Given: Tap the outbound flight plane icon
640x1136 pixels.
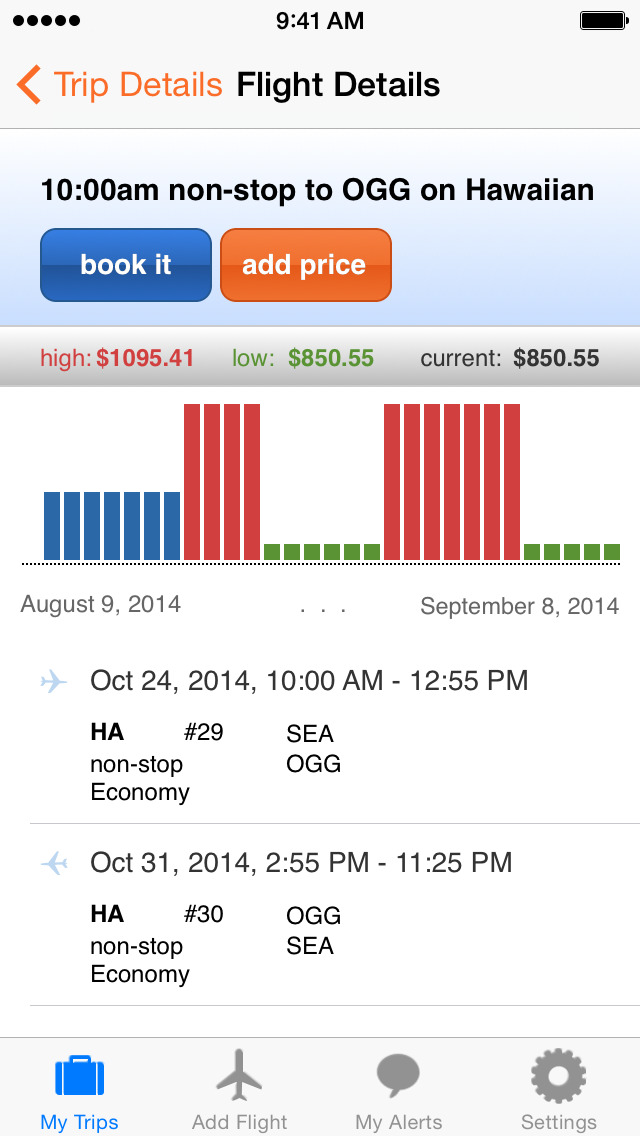Looking at the screenshot, I should coord(53,682).
